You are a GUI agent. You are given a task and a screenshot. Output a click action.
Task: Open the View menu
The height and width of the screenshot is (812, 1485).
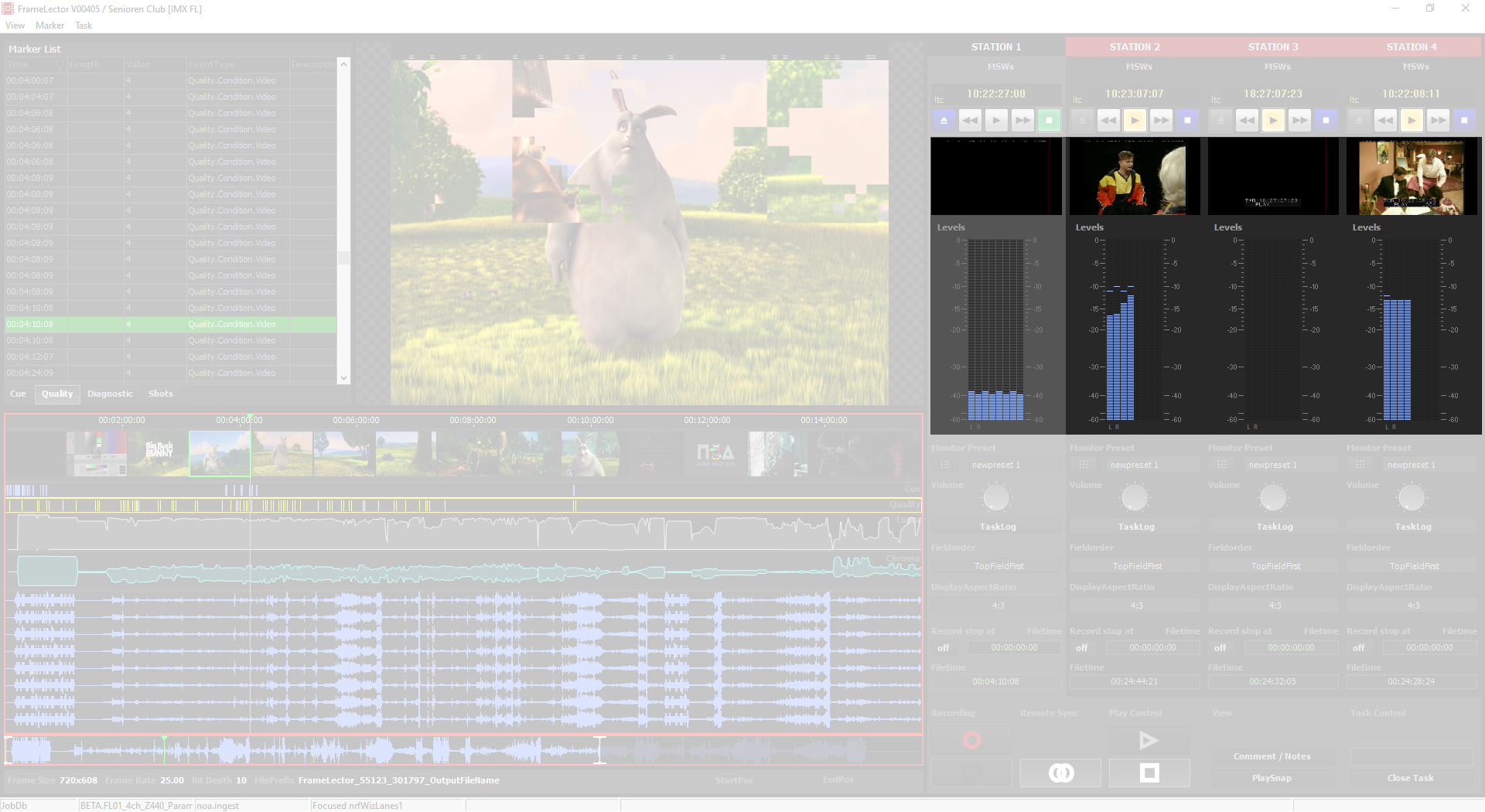tap(15, 26)
